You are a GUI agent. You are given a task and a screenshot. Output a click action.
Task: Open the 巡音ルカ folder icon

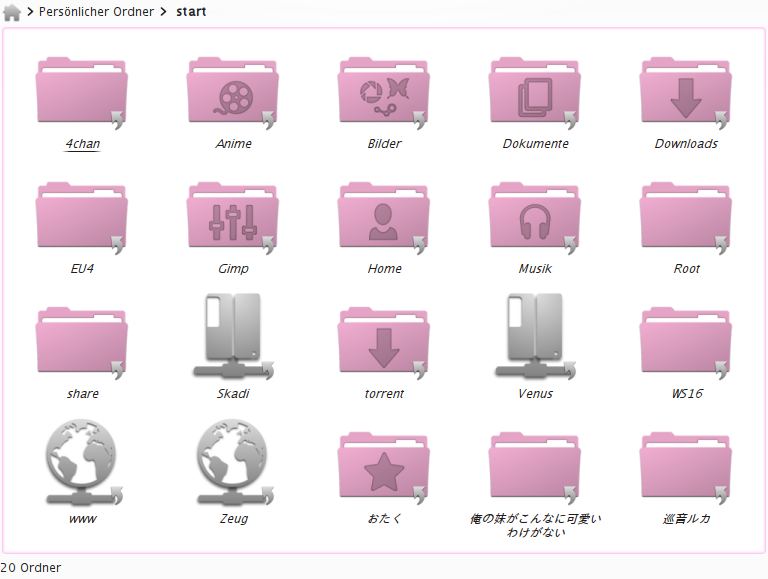click(686, 467)
